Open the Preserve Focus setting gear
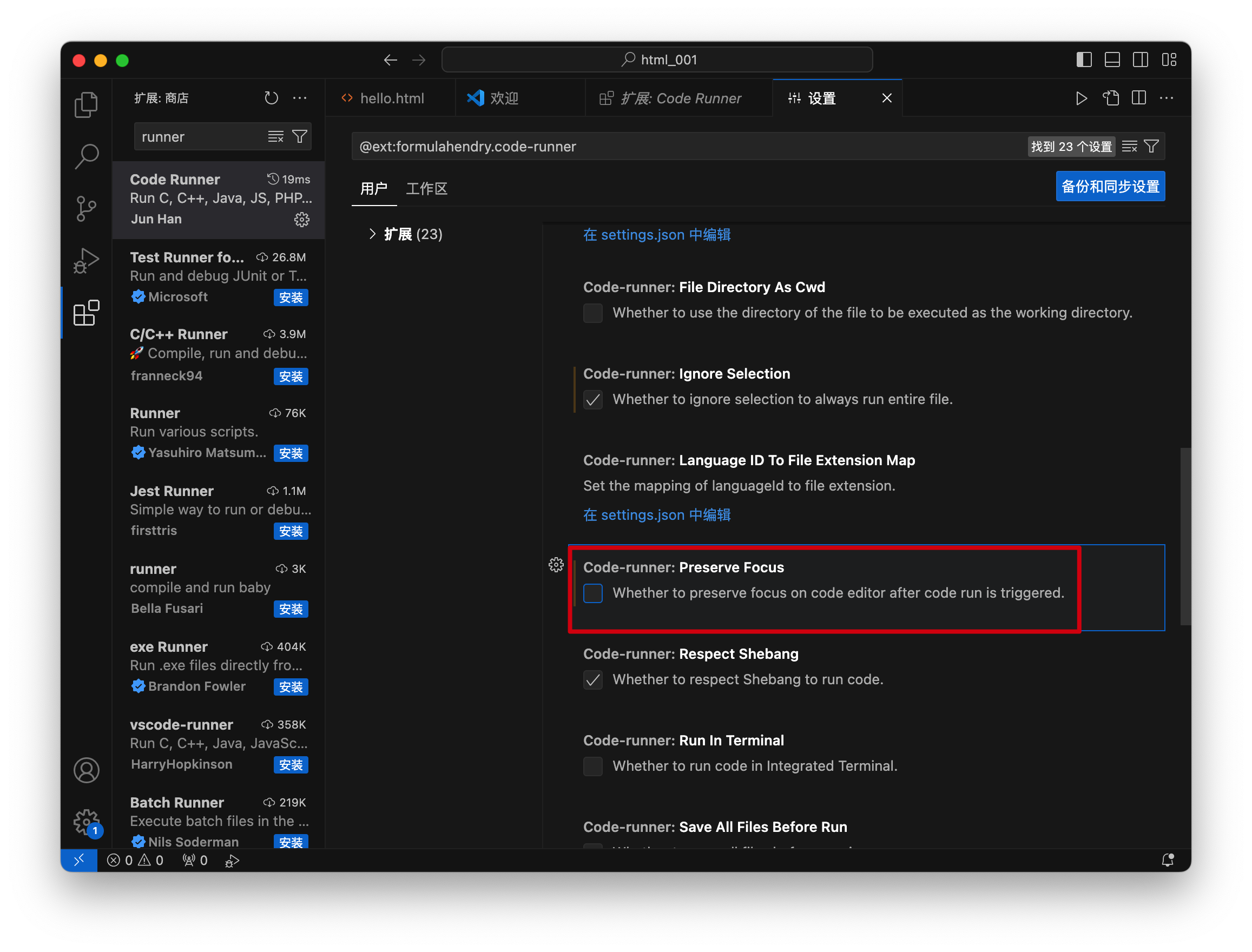The height and width of the screenshot is (952, 1252). coord(556,565)
